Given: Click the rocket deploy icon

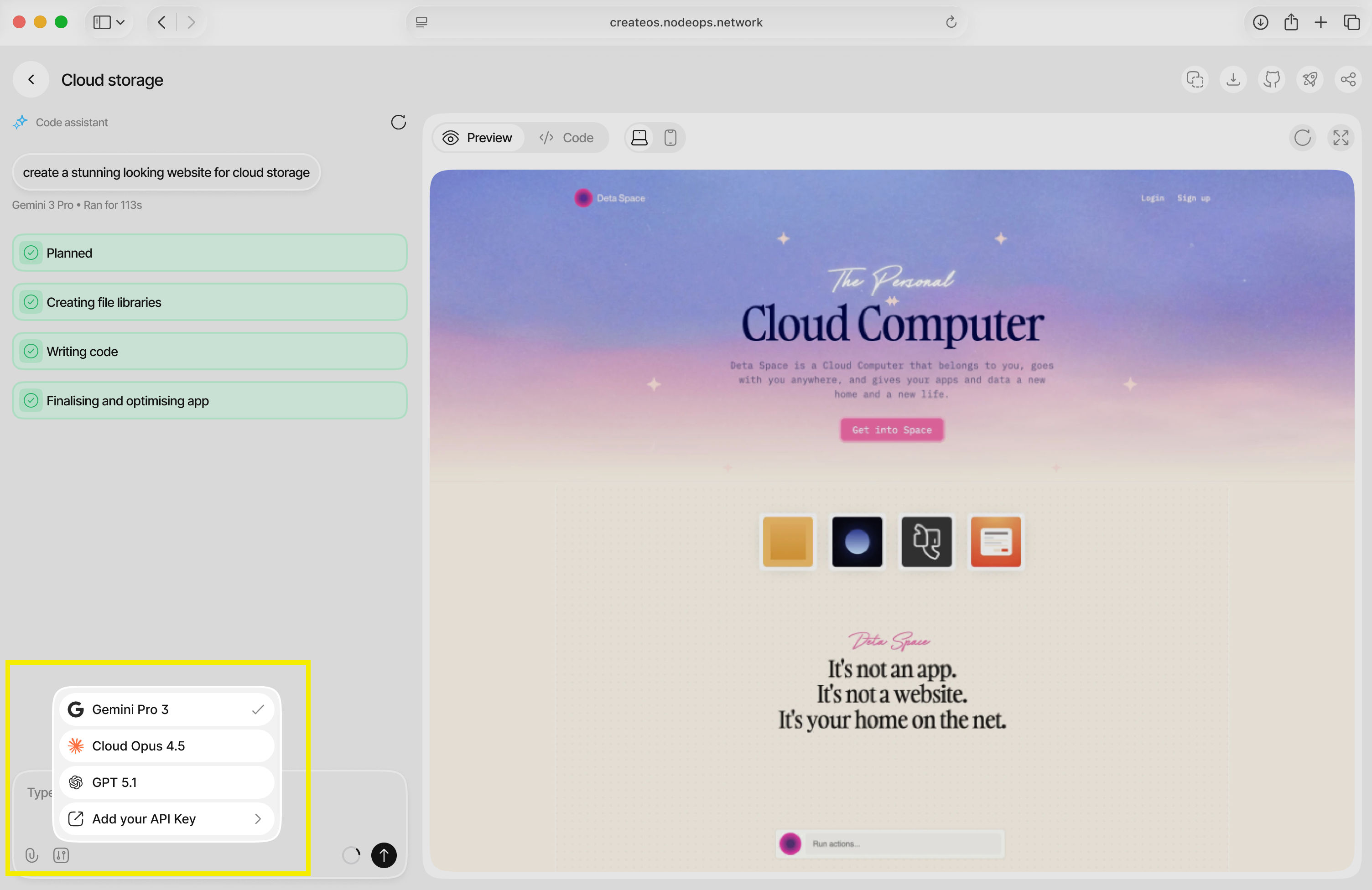Looking at the screenshot, I should tap(1309, 79).
